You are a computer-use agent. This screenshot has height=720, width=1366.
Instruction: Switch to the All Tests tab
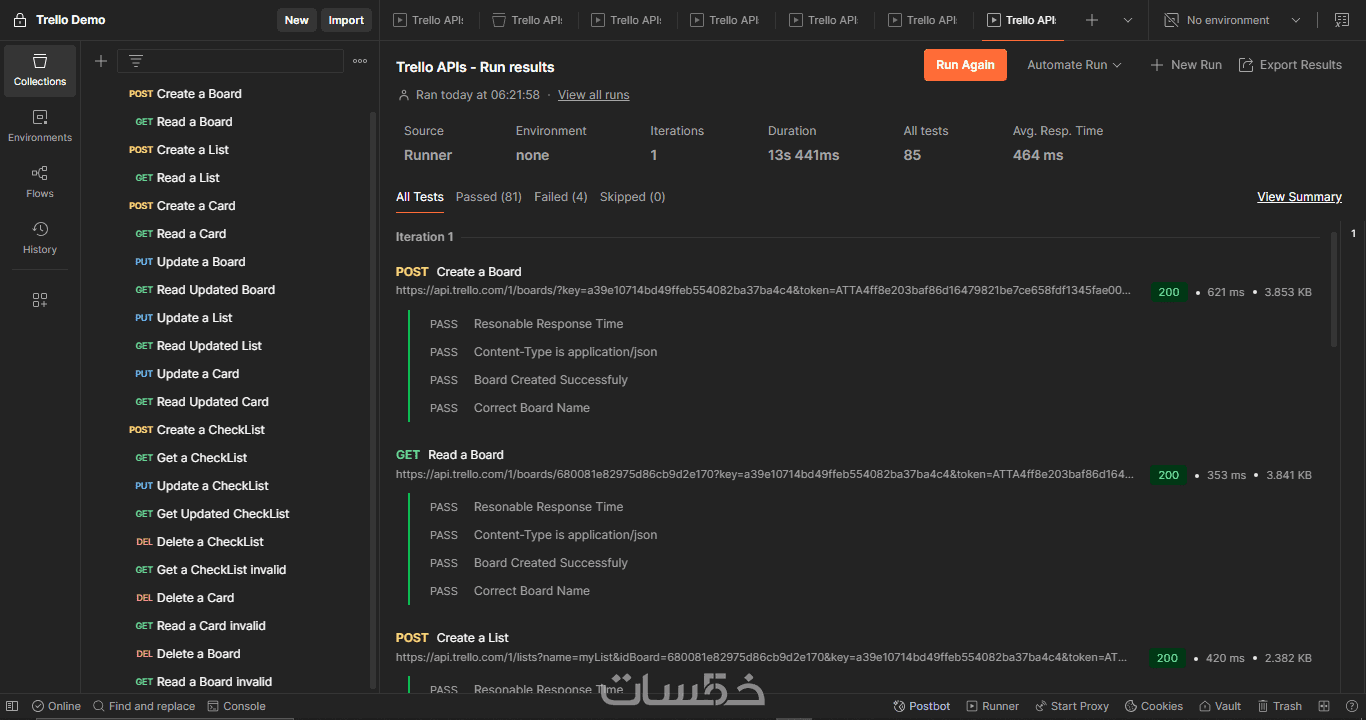pos(420,197)
